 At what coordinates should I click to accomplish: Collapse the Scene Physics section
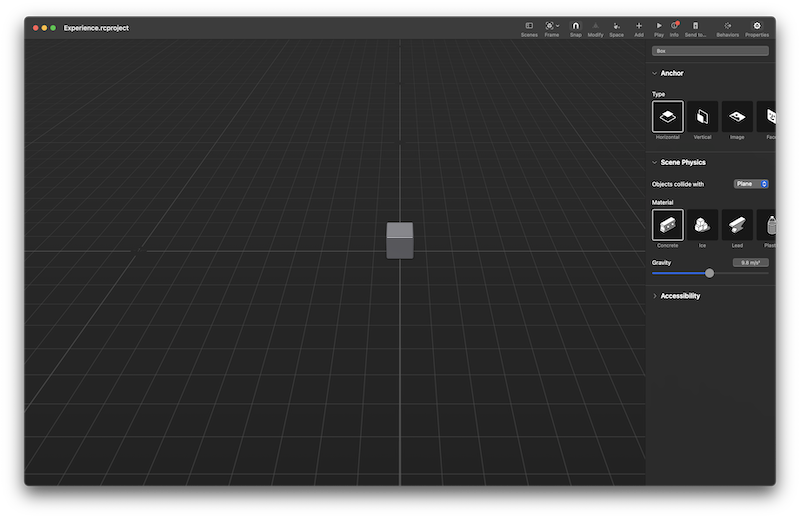pyautogui.click(x=655, y=162)
